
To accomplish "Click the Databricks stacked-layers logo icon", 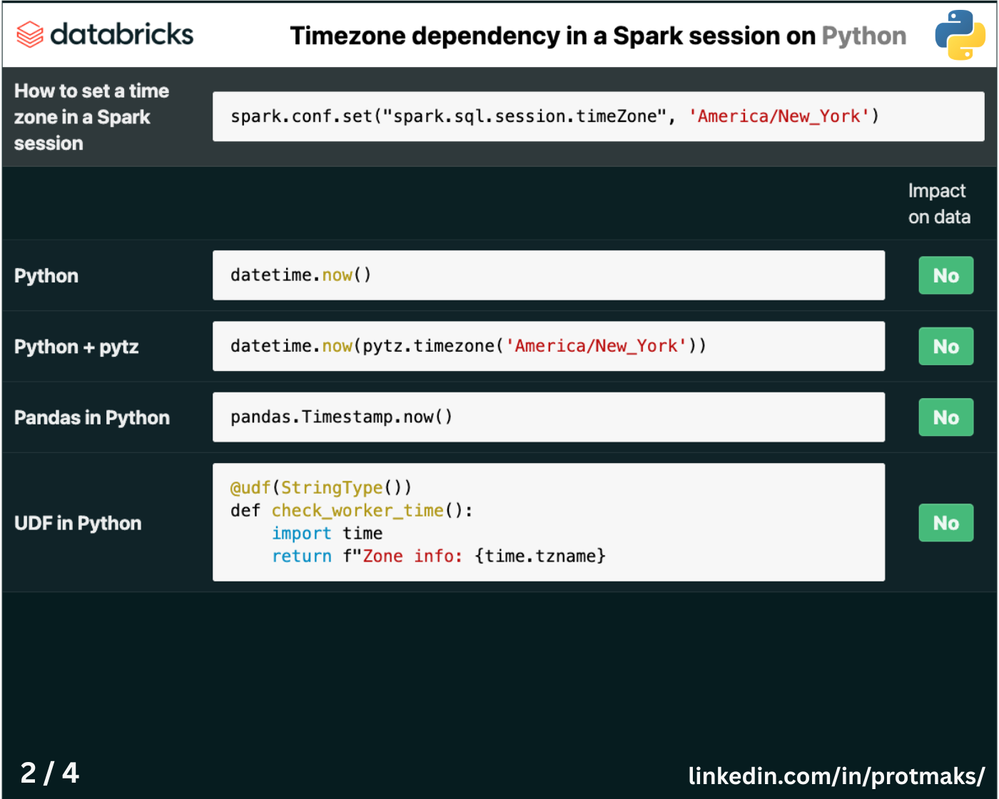I will tap(30, 35).
